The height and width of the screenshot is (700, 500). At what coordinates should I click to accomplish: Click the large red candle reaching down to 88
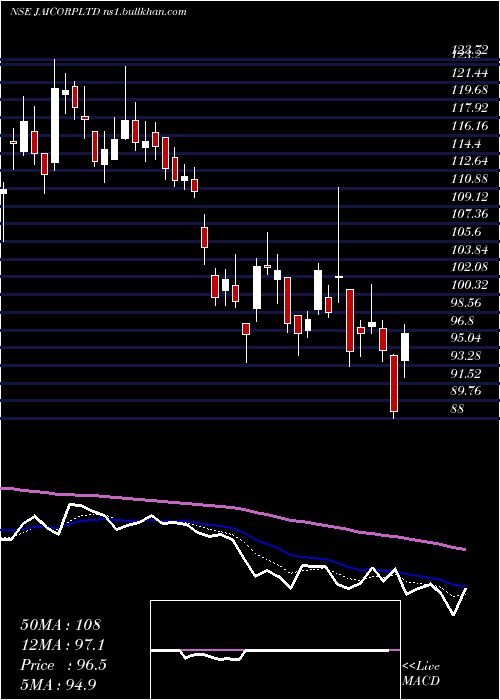point(394,383)
